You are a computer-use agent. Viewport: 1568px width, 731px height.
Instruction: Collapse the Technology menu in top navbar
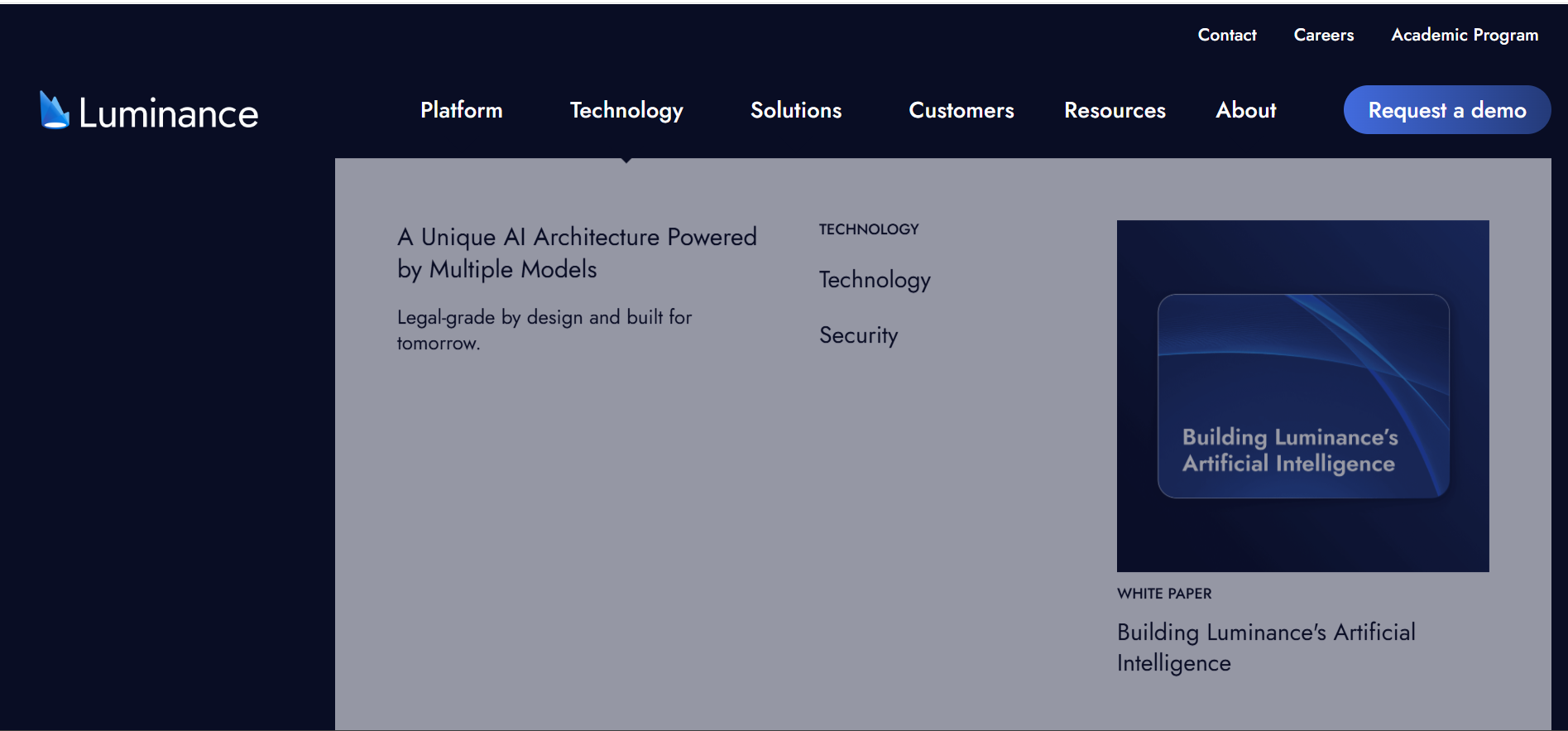coord(626,110)
